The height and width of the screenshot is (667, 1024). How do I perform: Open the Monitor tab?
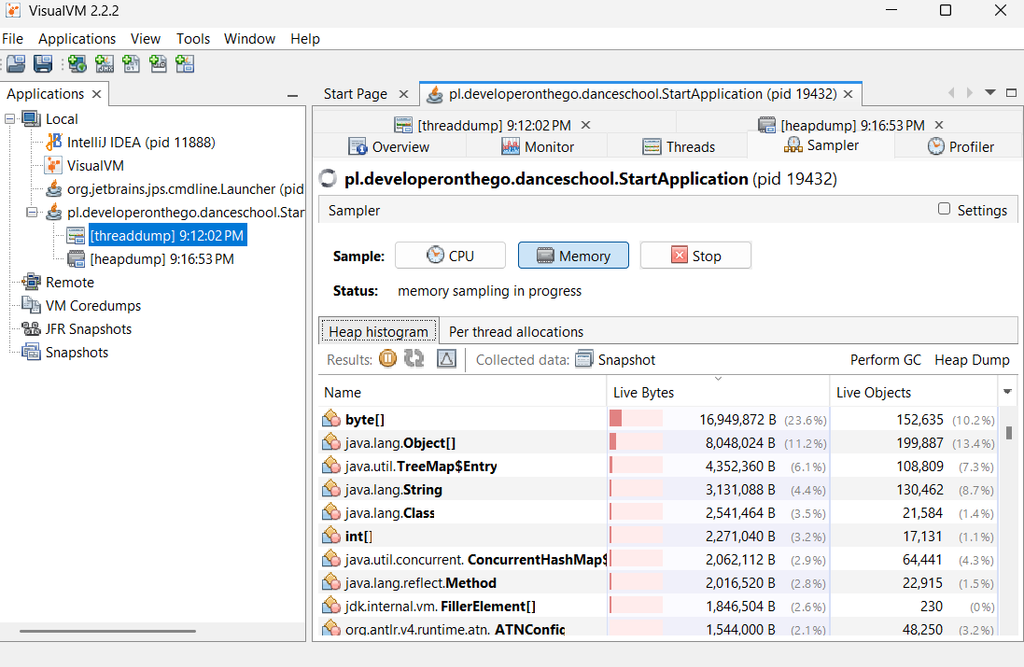click(x=538, y=147)
